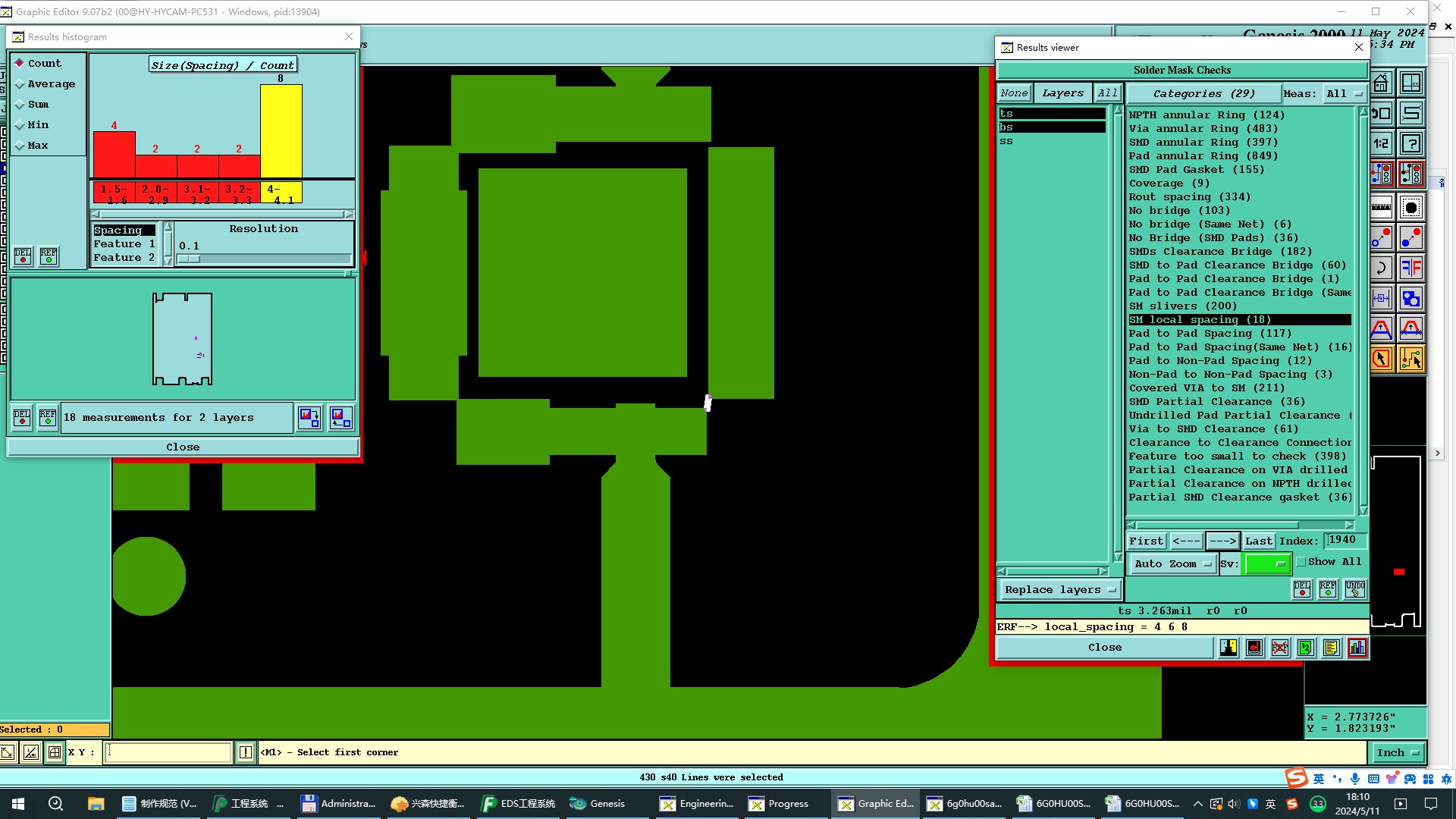Open the Replace layers dropdown
1456x819 pixels.
[1059, 589]
